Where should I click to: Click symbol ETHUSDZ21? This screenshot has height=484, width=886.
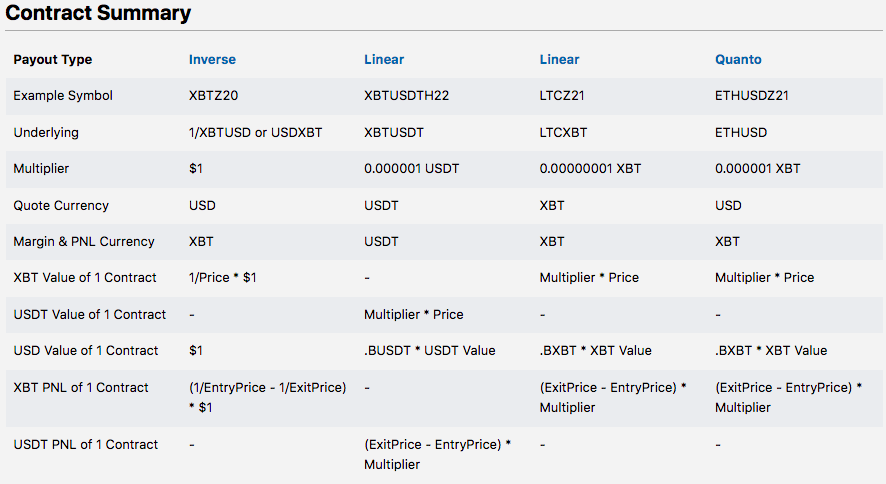[x=752, y=95]
